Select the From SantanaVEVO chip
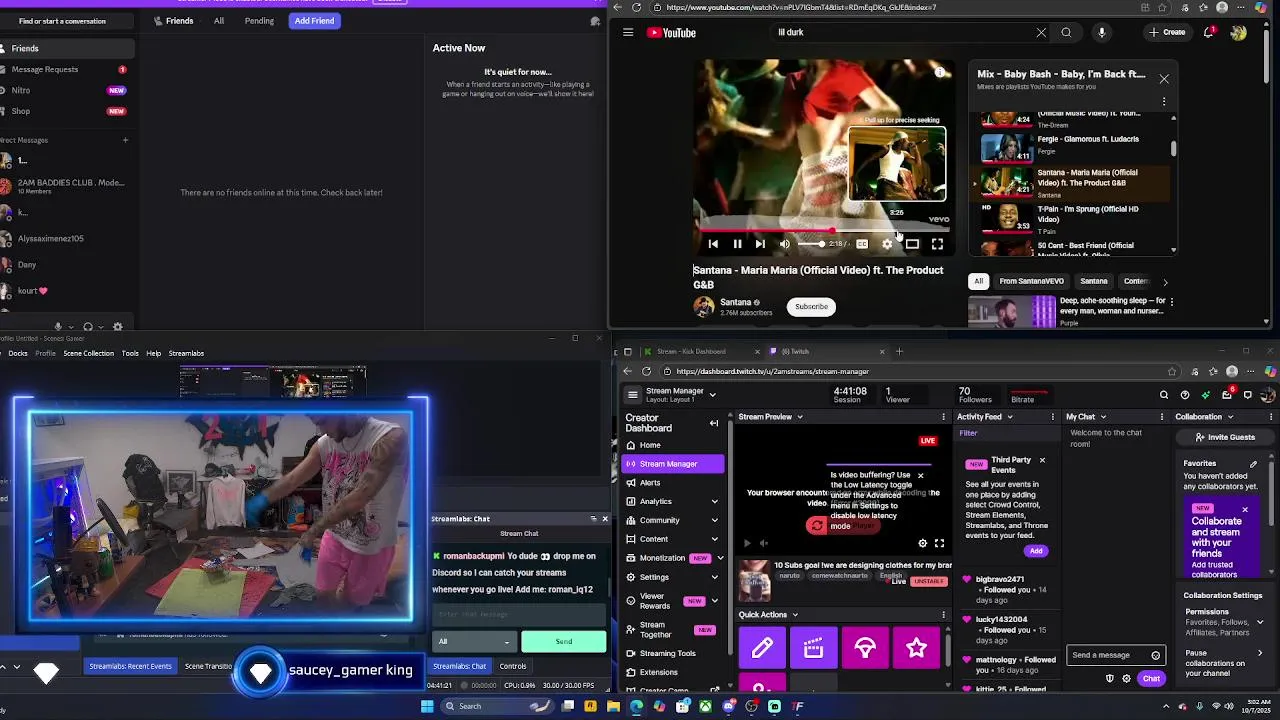The width and height of the screenshot is (1280, 720). [x=1031, y=281]
